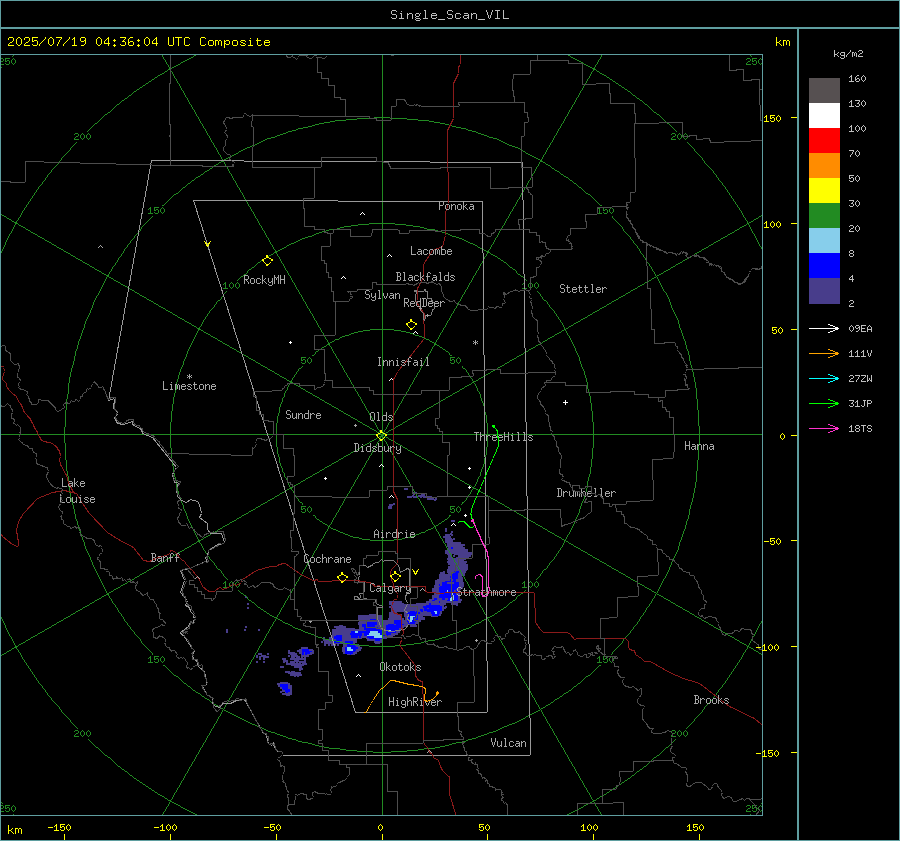Click the Sylvan label

coord(382,295)
